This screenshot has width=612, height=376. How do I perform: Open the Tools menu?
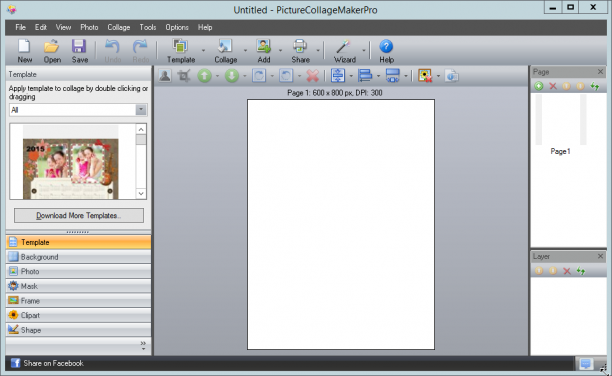(148, 27)
